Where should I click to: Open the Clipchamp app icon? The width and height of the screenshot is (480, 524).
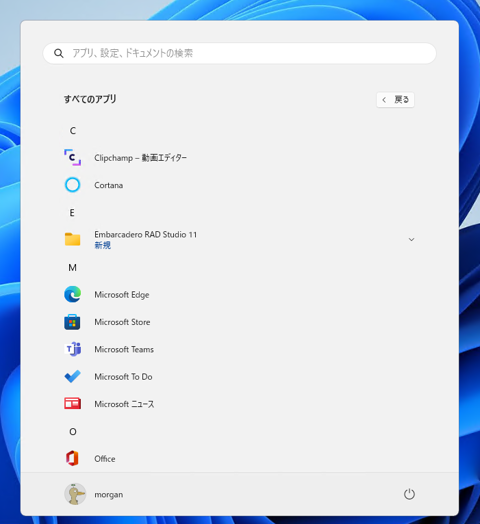73,157
